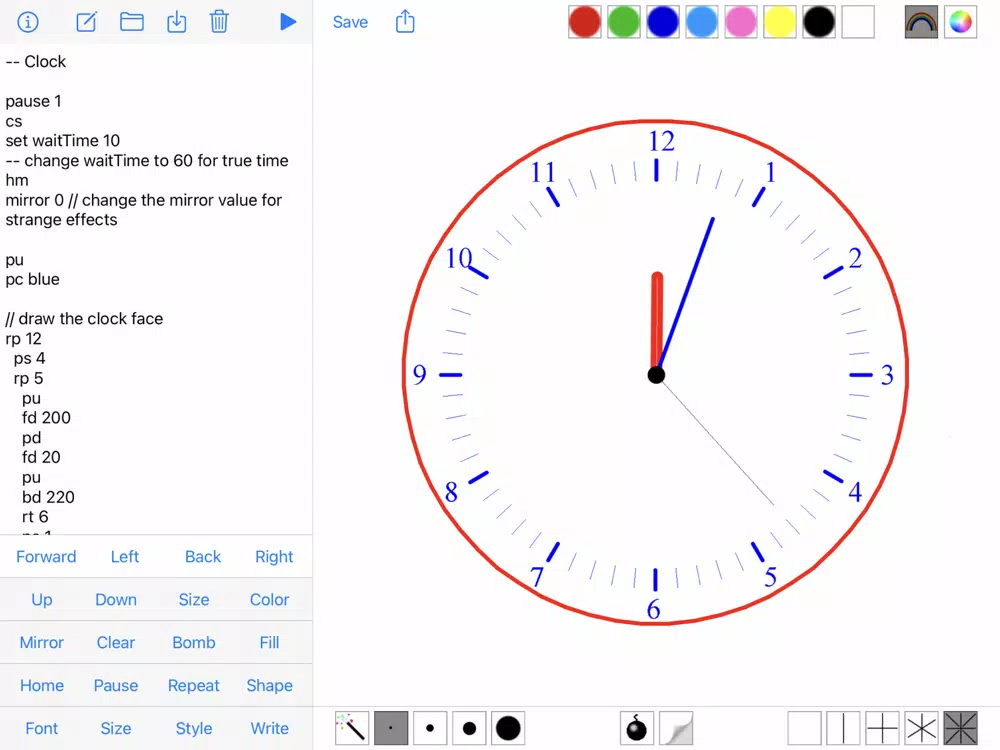The image size is (1000, 750).
Task: Select the green color swatch
Action: [x=624, y=22]
